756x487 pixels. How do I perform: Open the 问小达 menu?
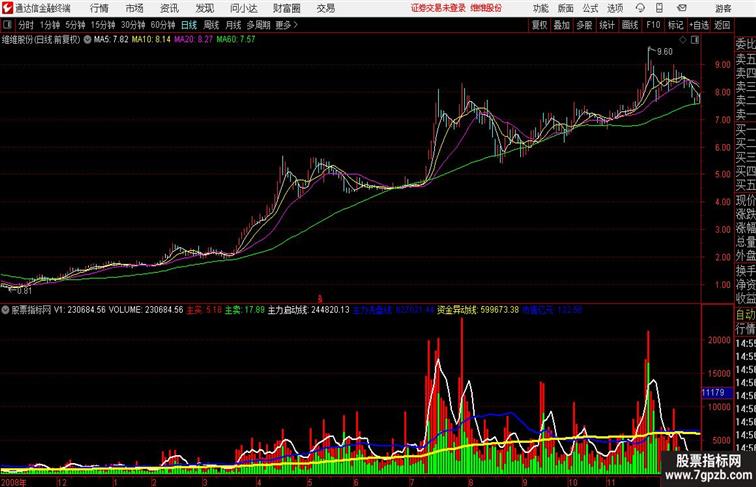pyautogui.click(x=243, y=8)
